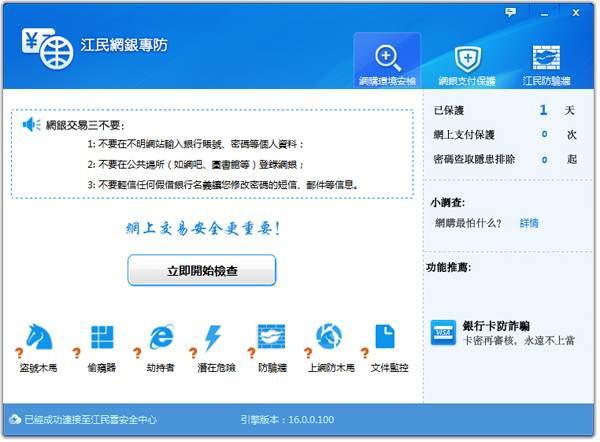The image size is (600, 442).
Task: Minimize the 江民網銀專防 window
Action: pyautogui.click(x=546, y=14)
